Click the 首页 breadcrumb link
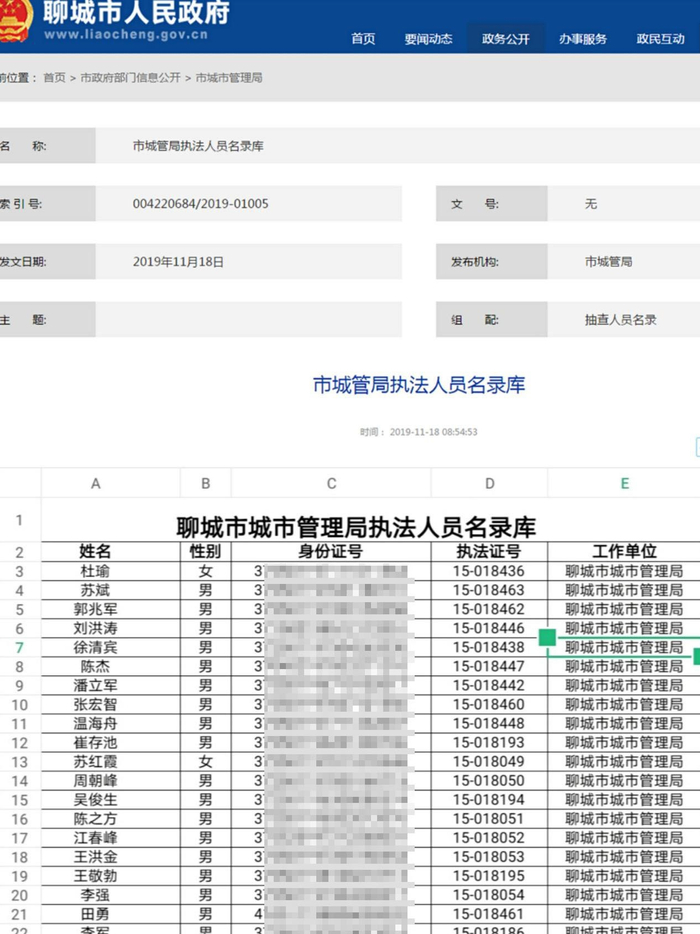The image size is (700, 934). (54, 77)
